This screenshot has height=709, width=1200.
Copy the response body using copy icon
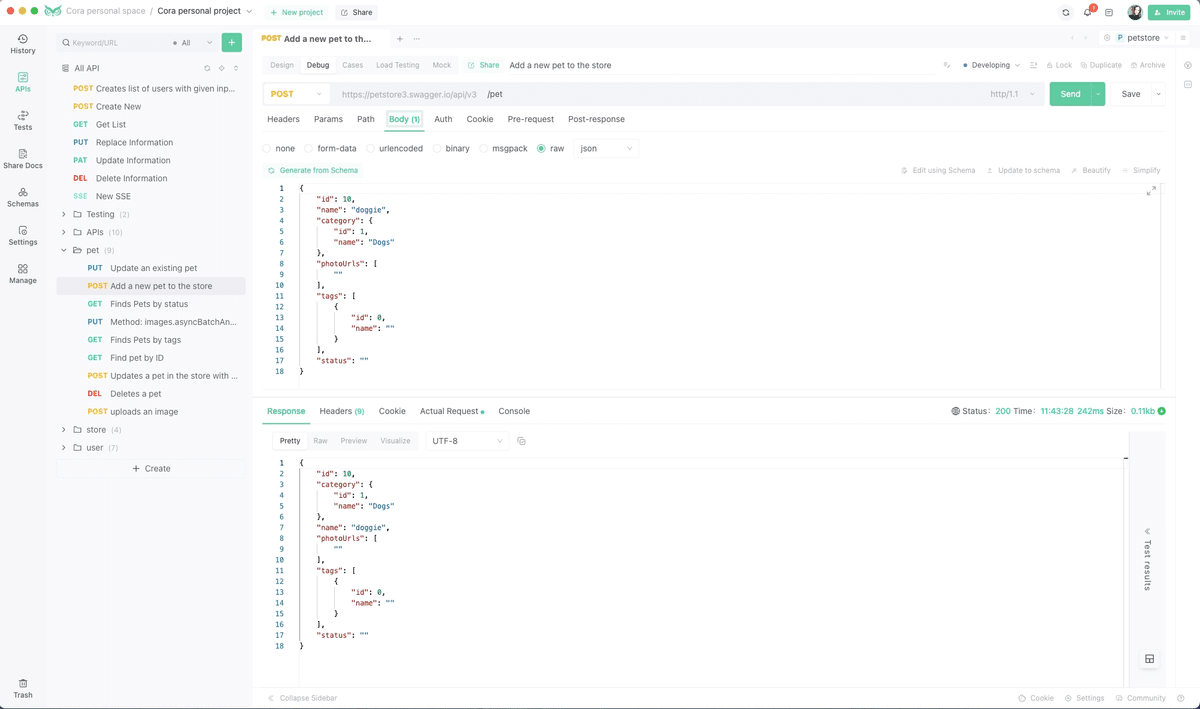tap(521, 440)
